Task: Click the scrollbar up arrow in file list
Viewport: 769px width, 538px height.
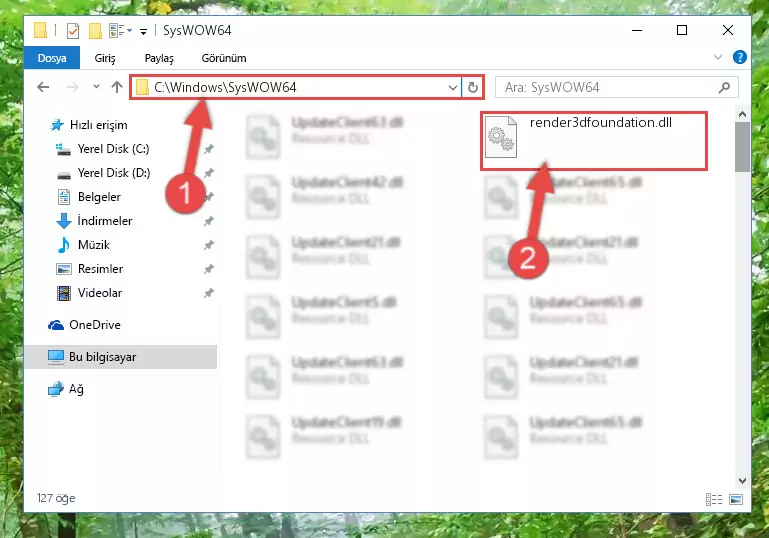Action: click(742, 114)
